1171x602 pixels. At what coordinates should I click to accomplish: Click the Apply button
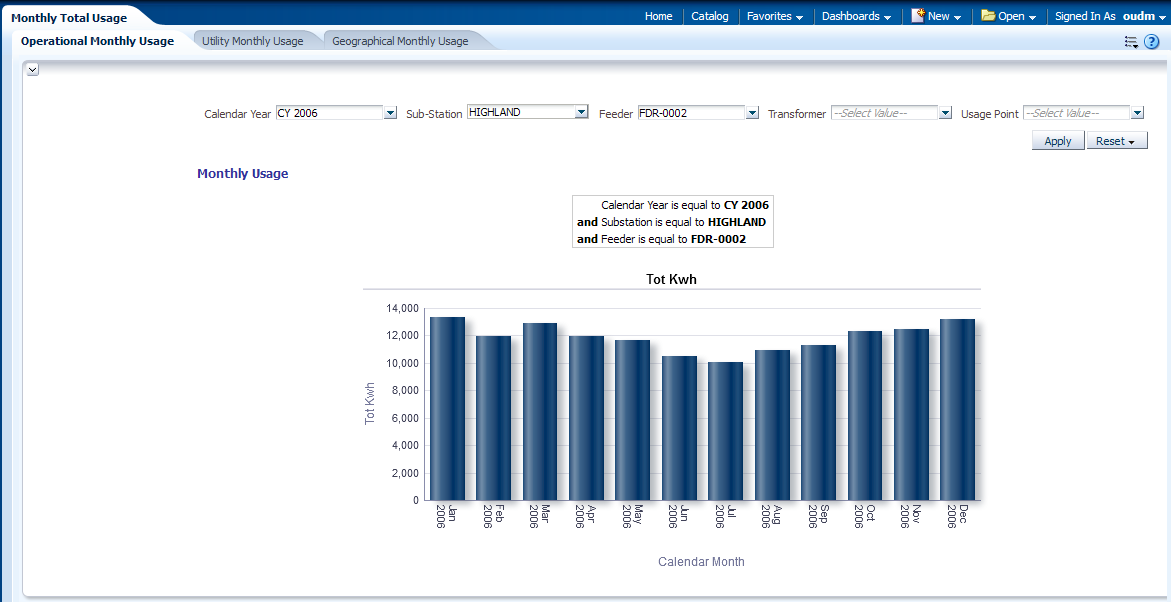[1057, 140]
